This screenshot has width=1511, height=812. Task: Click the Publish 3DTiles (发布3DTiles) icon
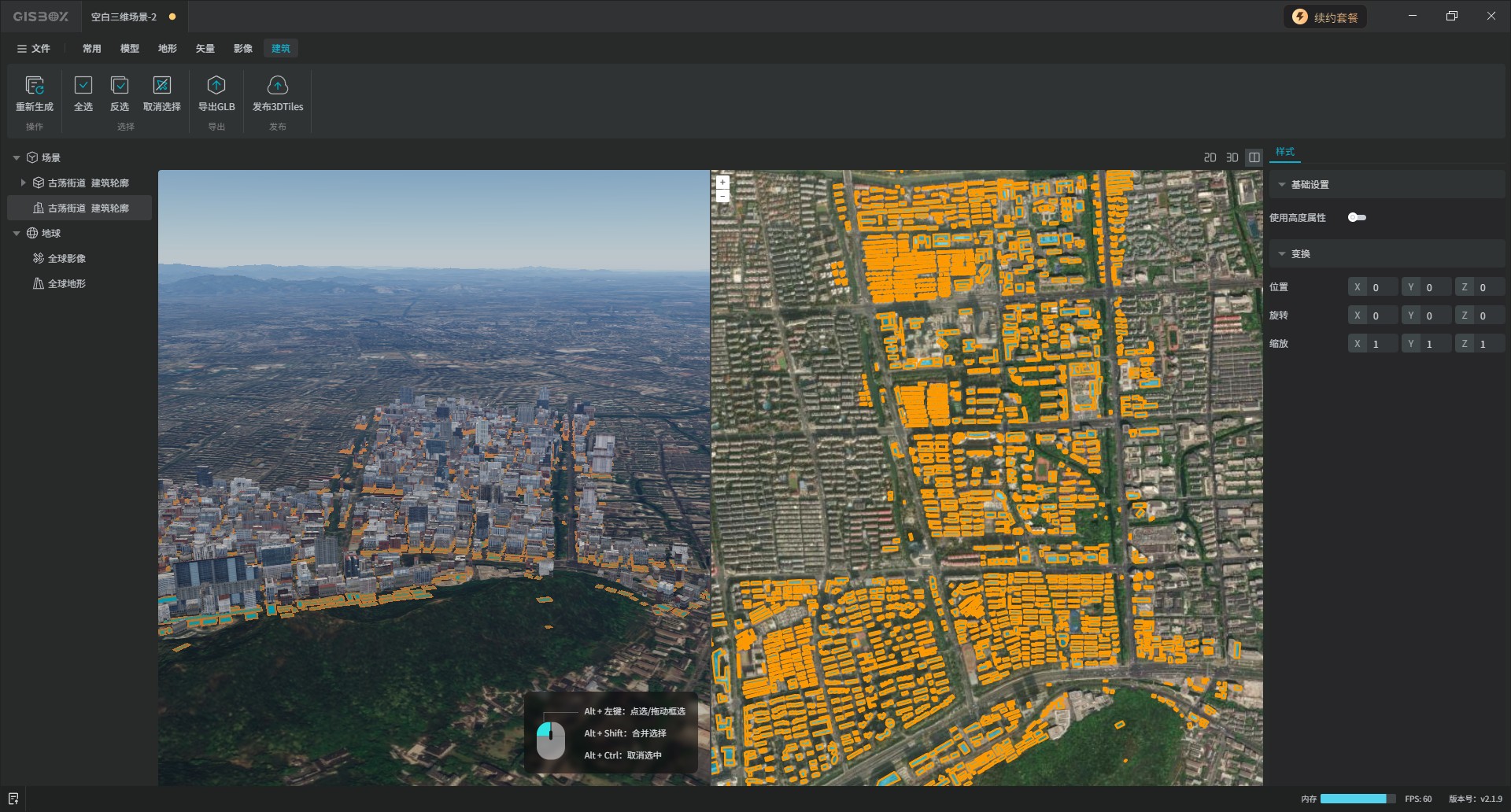click(278, 85)
